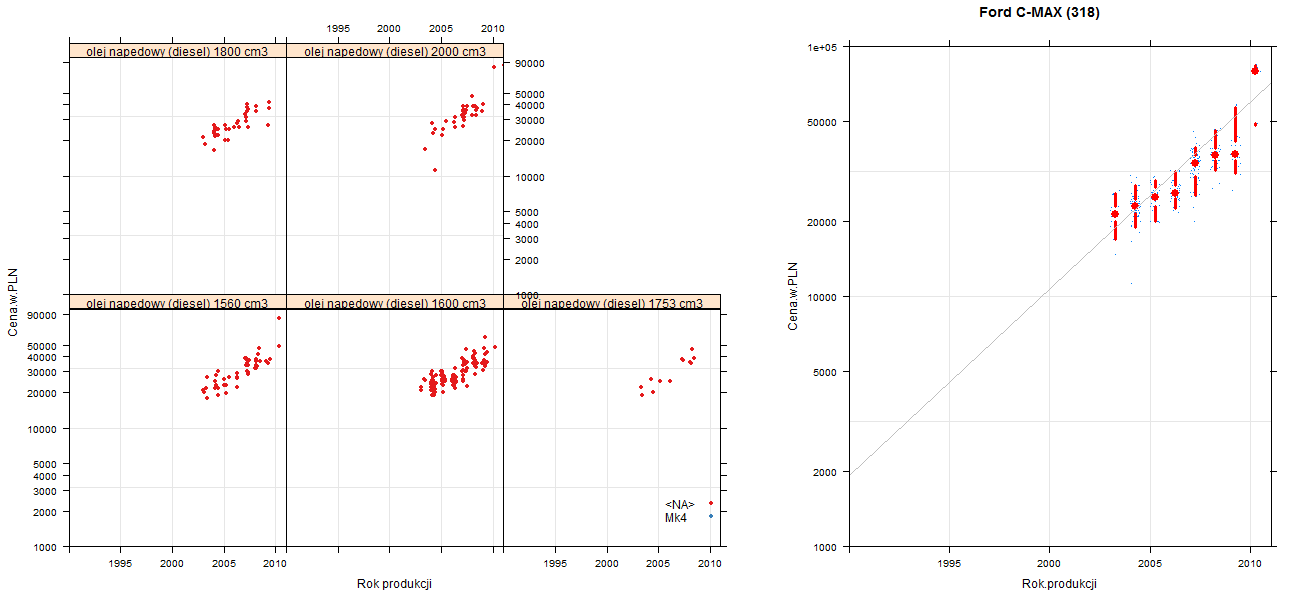Pick the red legend marker beside "<NA>"
1300x600 pixels.
(710, 503)
